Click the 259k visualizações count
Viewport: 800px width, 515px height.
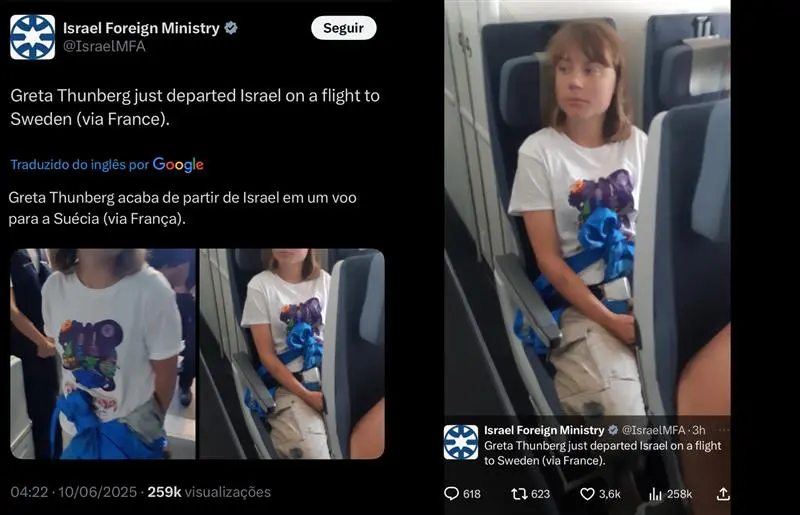pos(208,492)
